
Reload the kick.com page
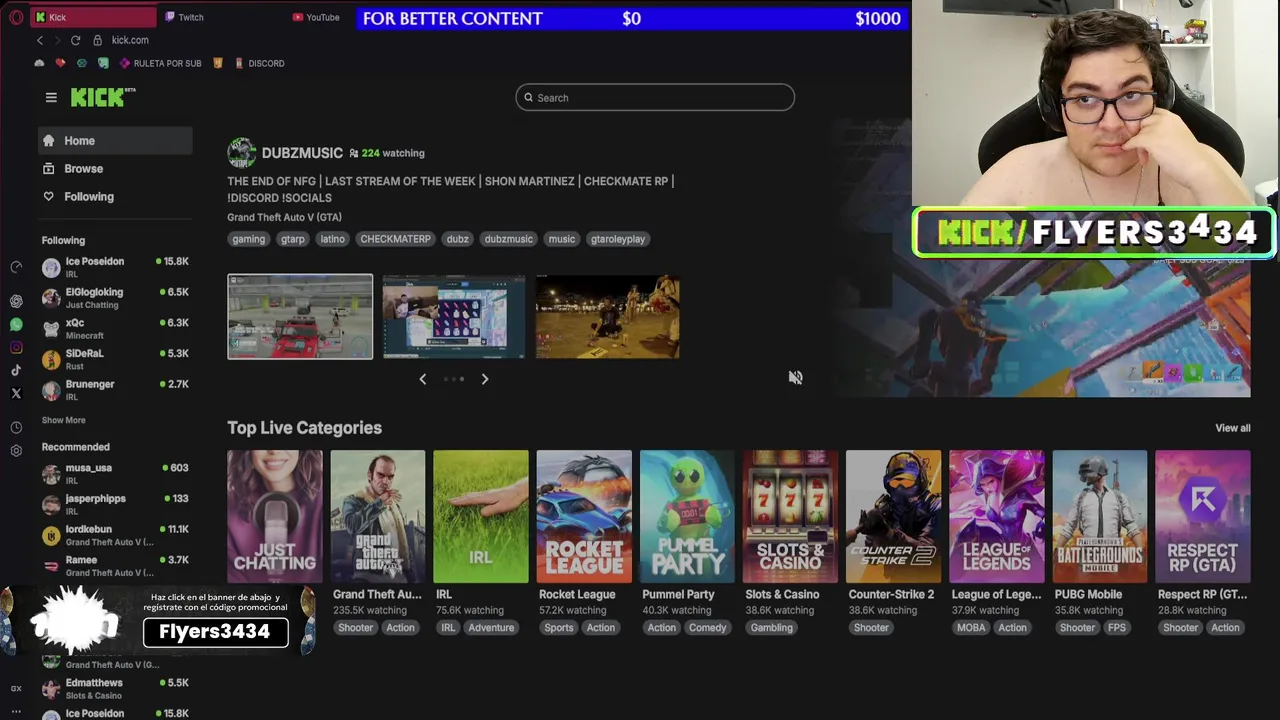tap(75, 40)
